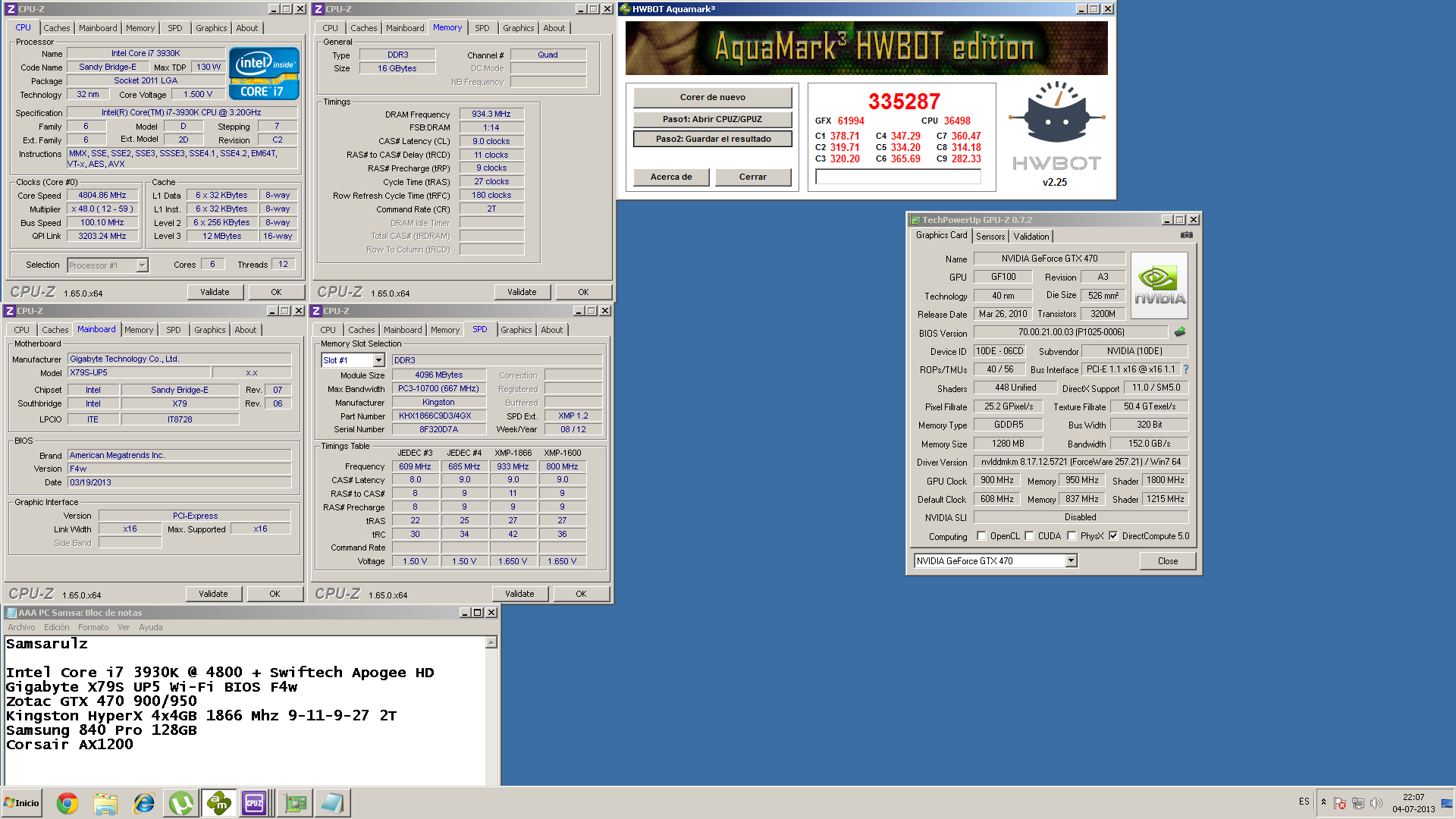Image resolution: width=1456 pixels, height=819 pixels.
Task: Open the Action Center flag tray icon
Action: pos(1340,803)
